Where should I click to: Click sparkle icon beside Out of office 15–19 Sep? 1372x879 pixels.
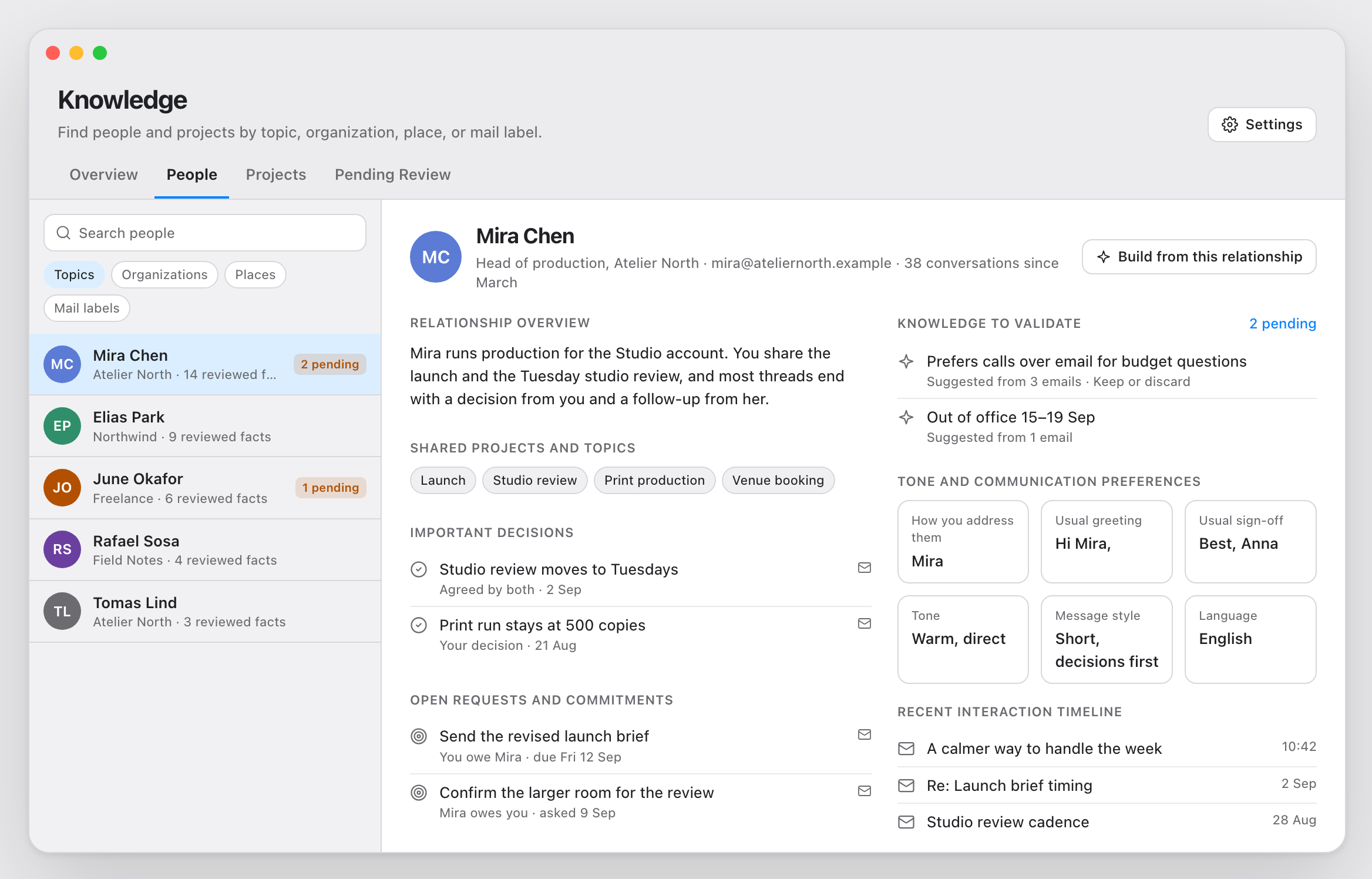[906, 417]
